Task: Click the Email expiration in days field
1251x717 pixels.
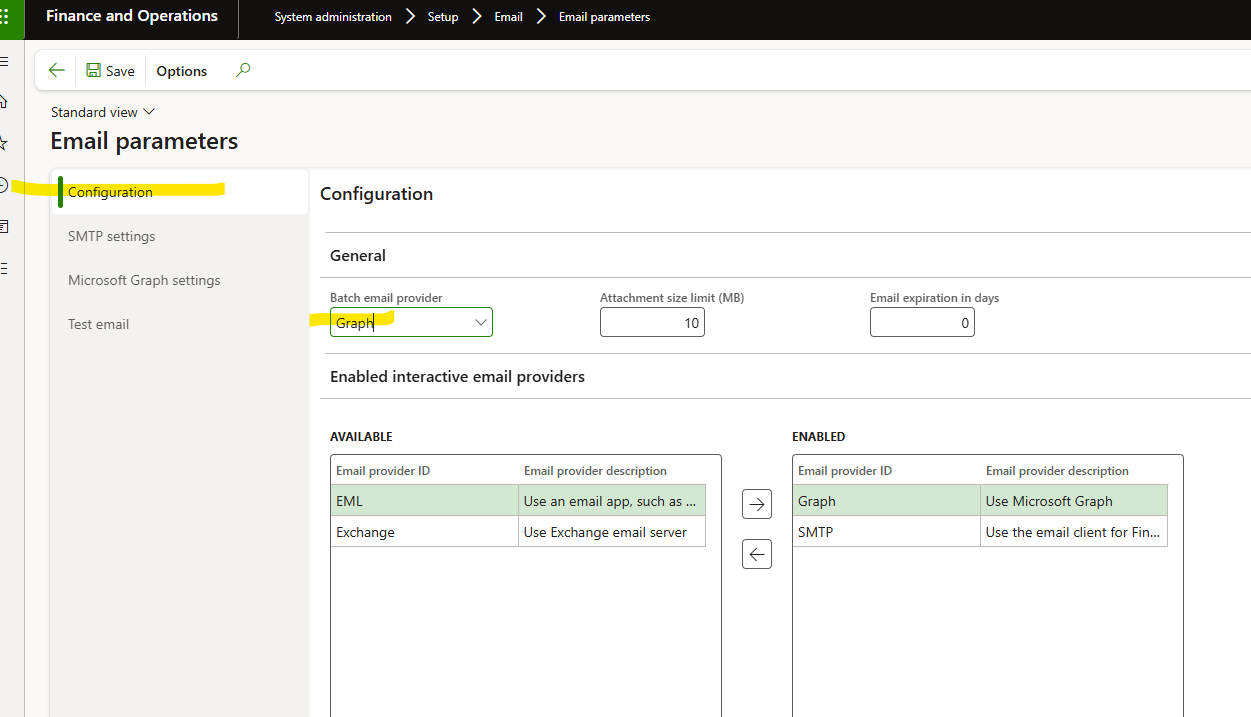Action: 922,322
